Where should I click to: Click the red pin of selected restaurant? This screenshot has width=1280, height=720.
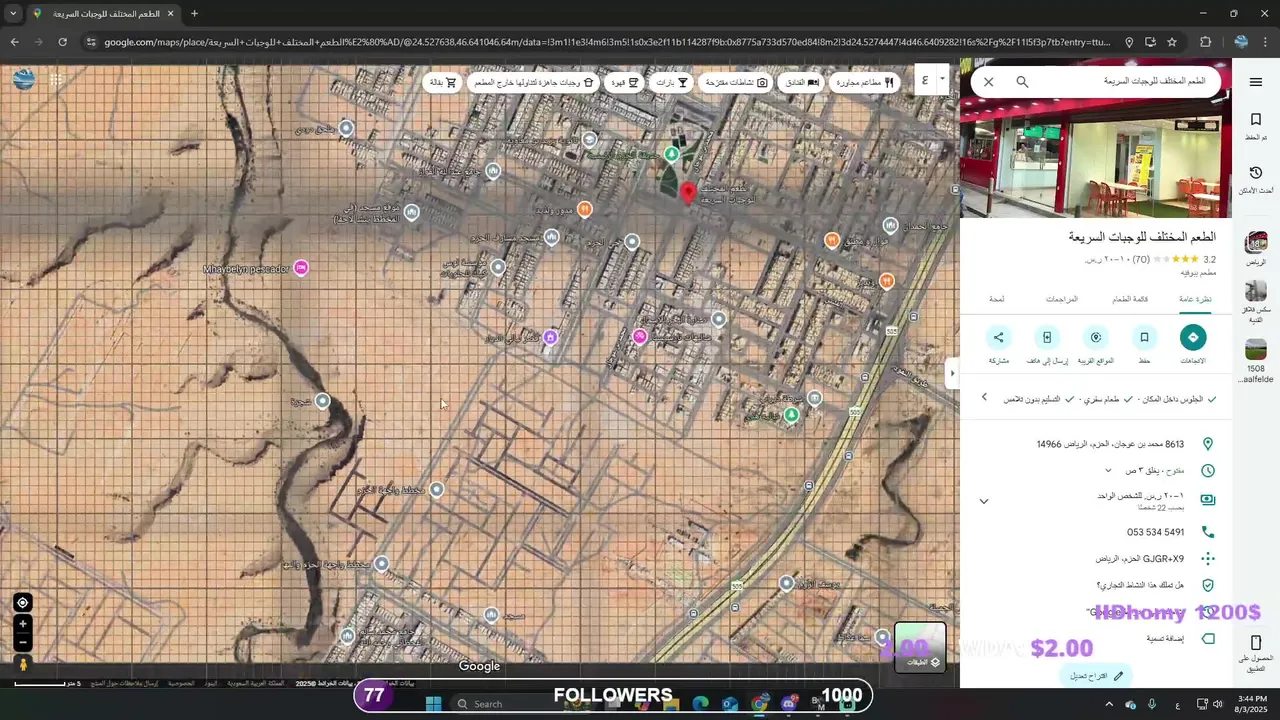coord(687,194)
